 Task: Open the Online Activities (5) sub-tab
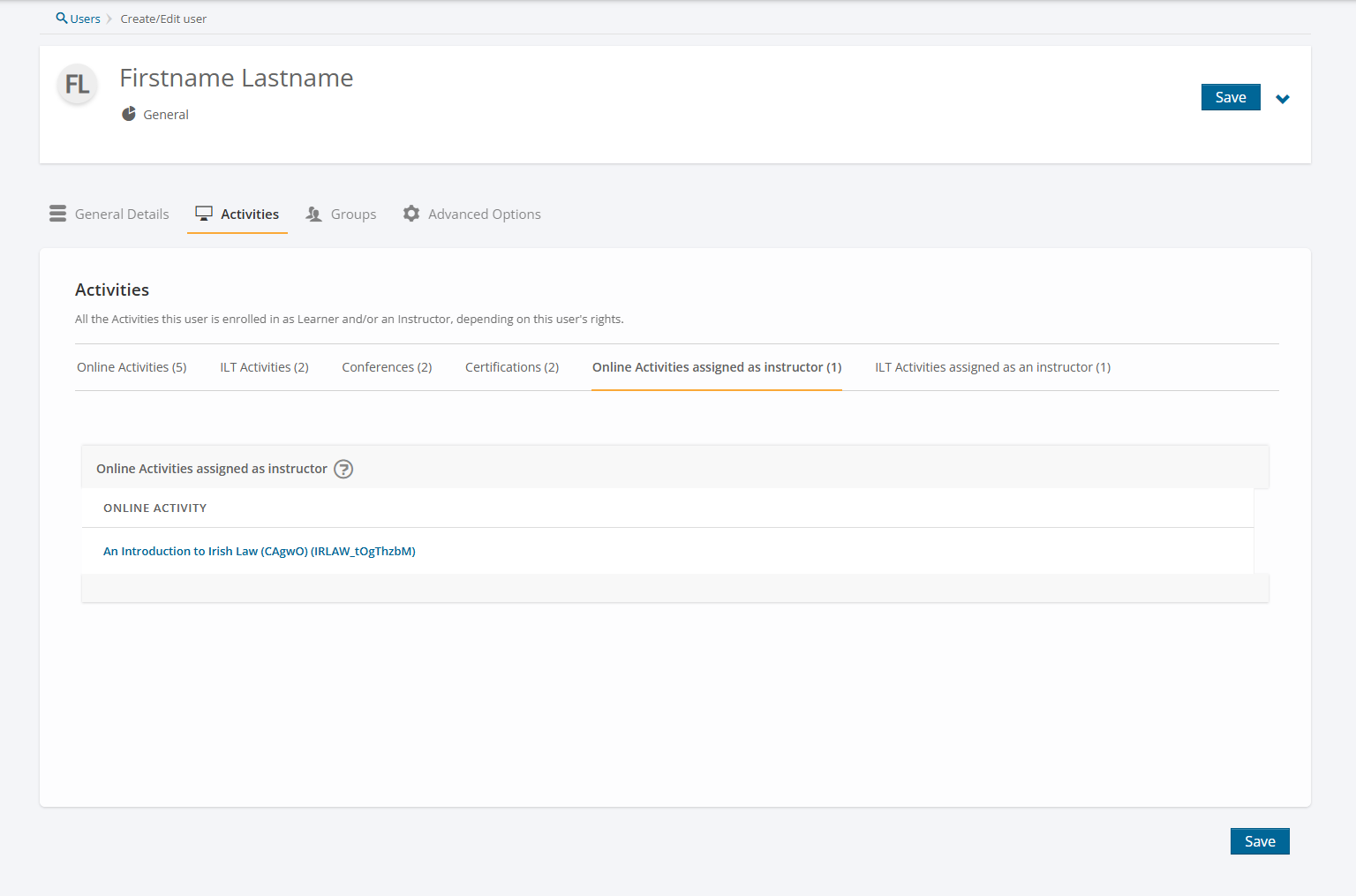(132, 367)
